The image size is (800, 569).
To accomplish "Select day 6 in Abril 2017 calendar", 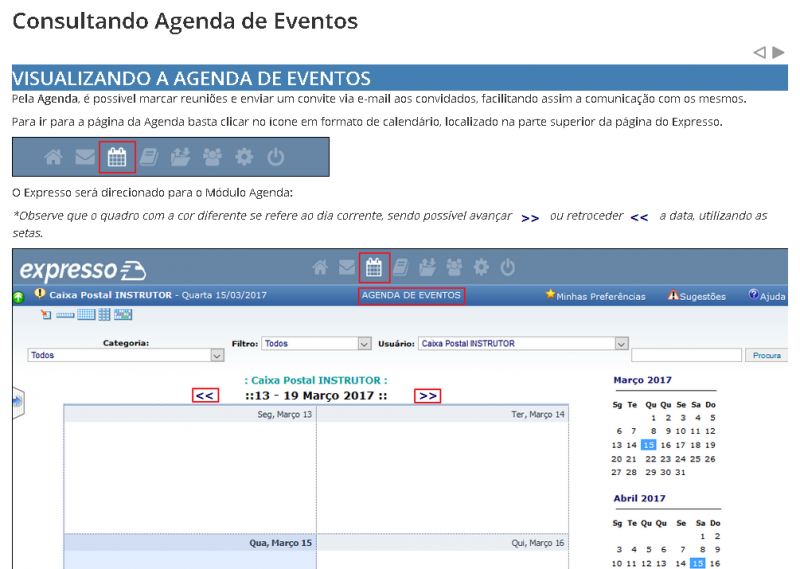I will [663, 550].
